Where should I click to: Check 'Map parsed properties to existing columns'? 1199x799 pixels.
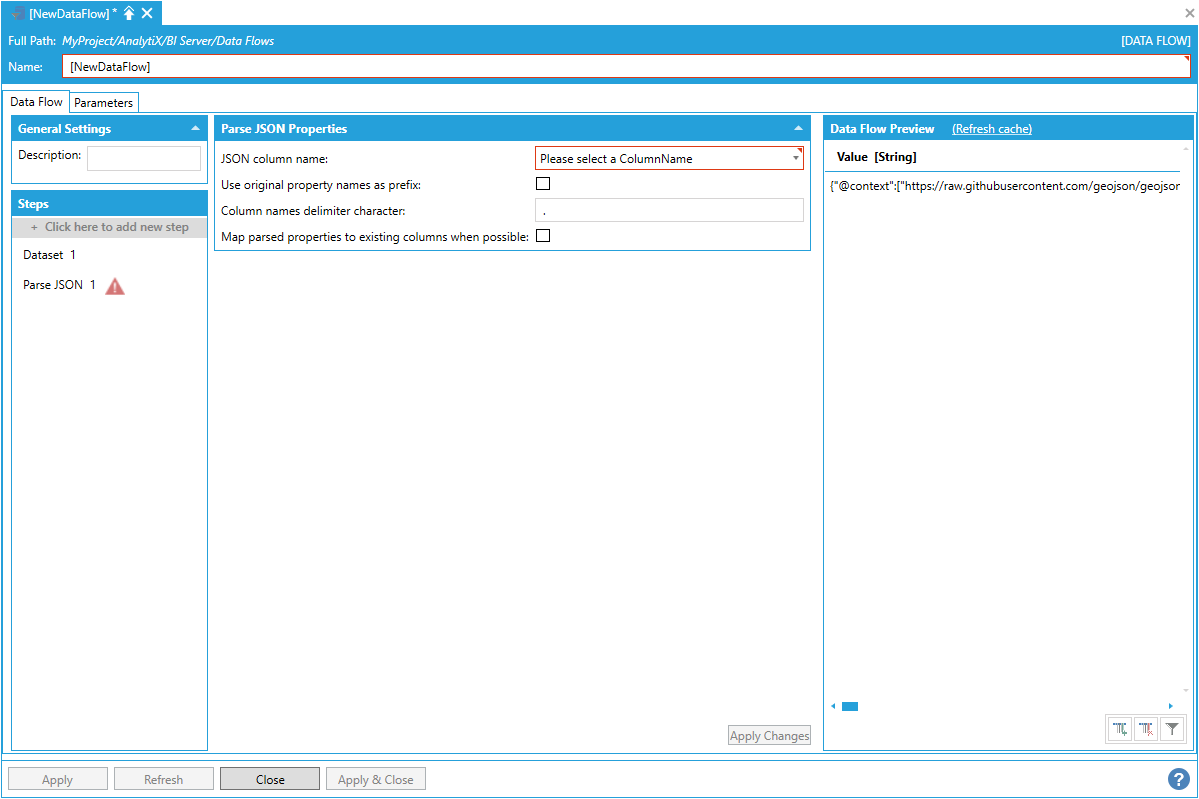[x=543, y=236]
